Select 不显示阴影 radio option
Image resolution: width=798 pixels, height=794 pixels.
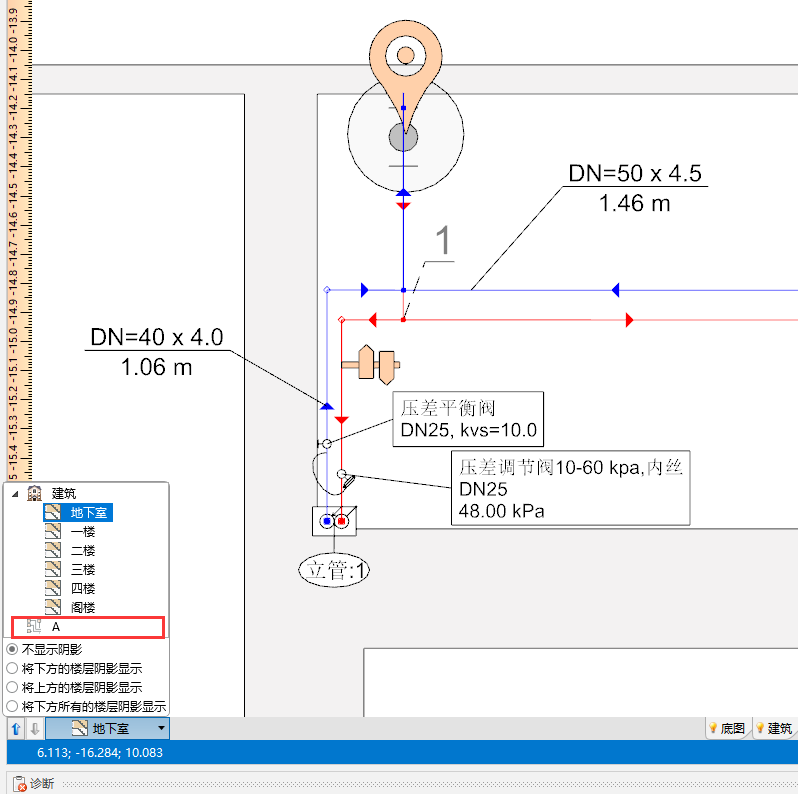[12, 649]
